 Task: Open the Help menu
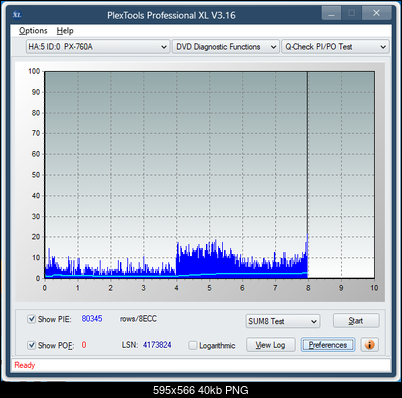pyautogui.click(x=65, y=31)
